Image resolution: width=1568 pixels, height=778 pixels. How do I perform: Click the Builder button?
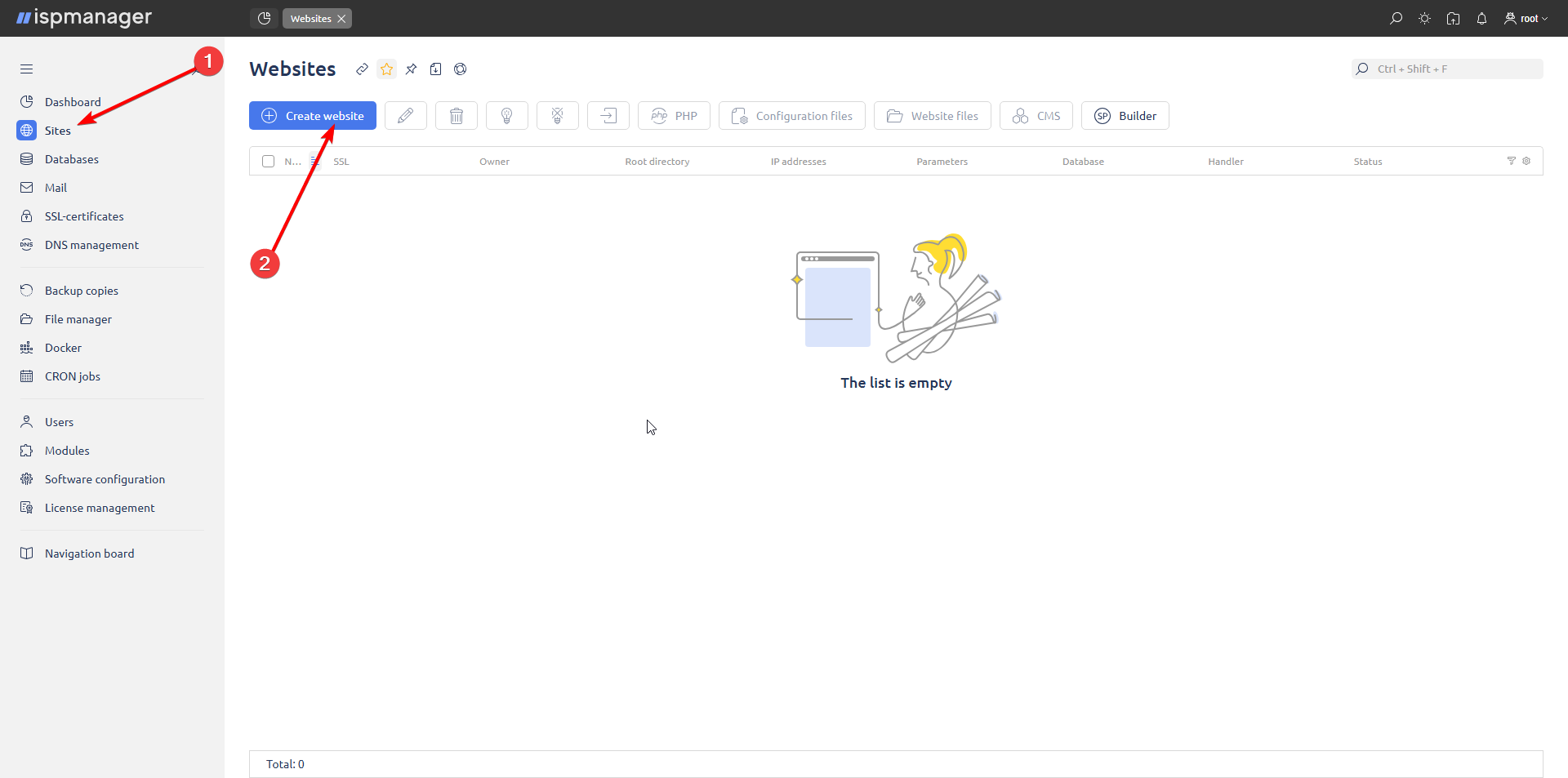pos(1125,116)
